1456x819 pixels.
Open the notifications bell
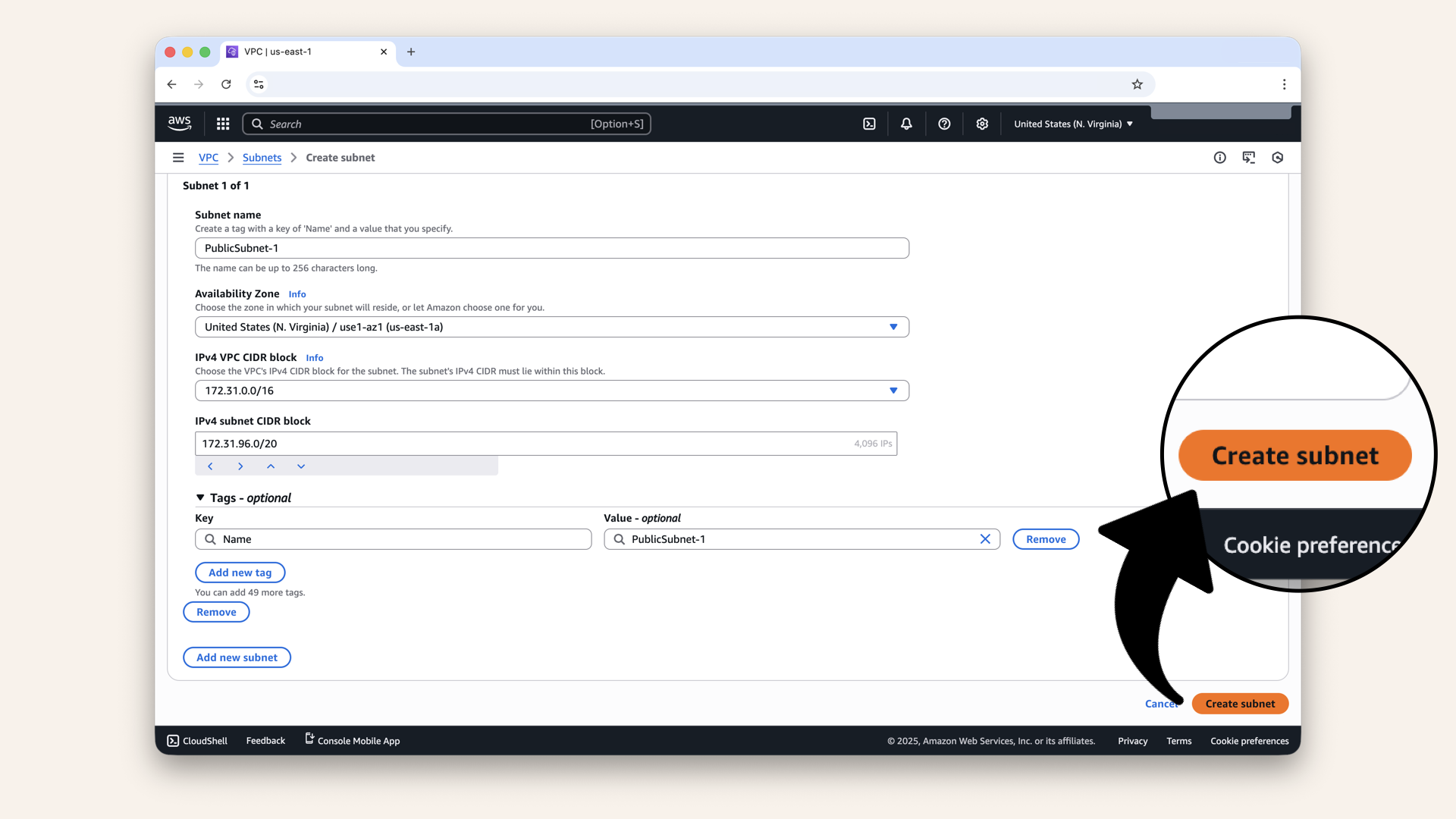click(906, 124)
